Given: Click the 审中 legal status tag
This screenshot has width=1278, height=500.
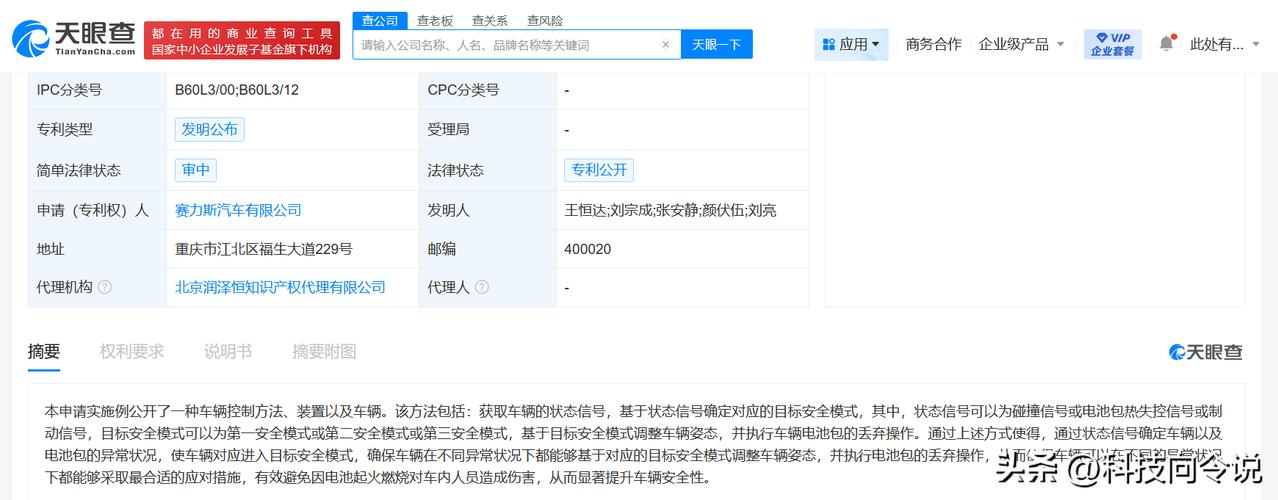Looking at the screenshot, I should pos(196,170).
